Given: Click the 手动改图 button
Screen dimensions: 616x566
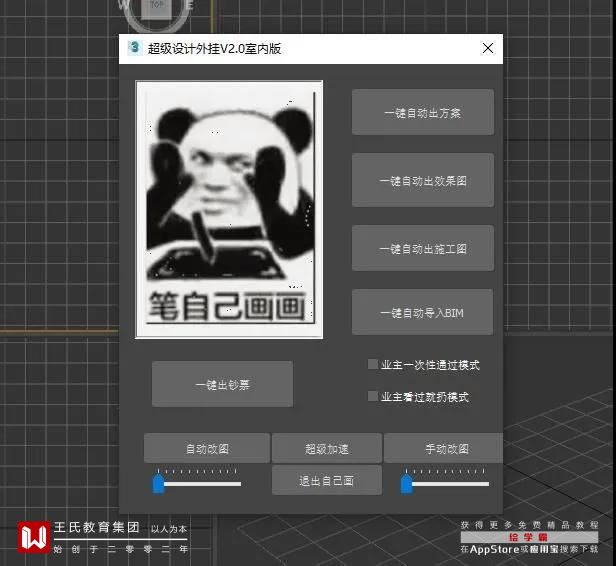Looking at the screenshot, I should pos(444,448).
